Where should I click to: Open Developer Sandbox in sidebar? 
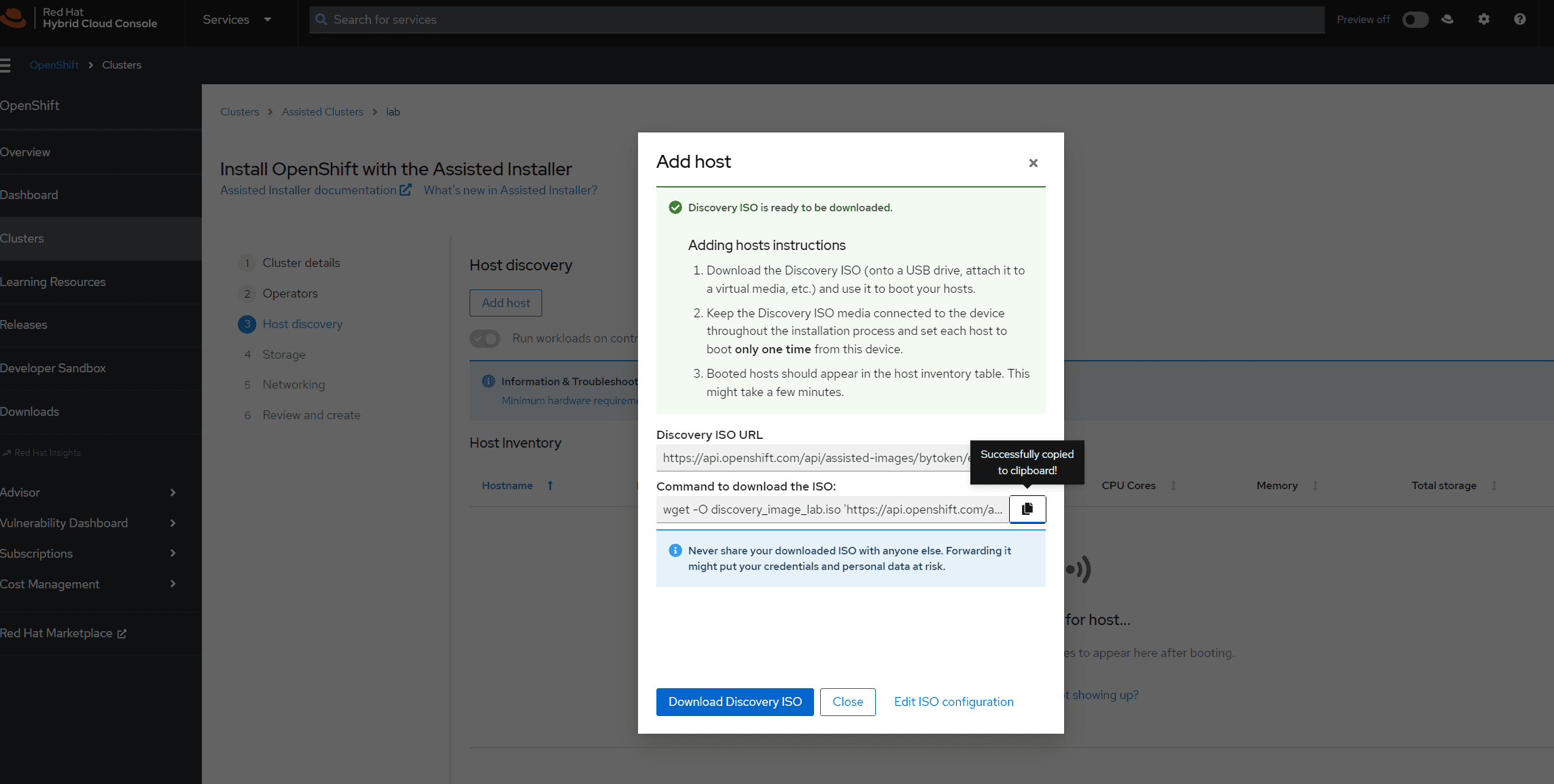click(101, 368)
